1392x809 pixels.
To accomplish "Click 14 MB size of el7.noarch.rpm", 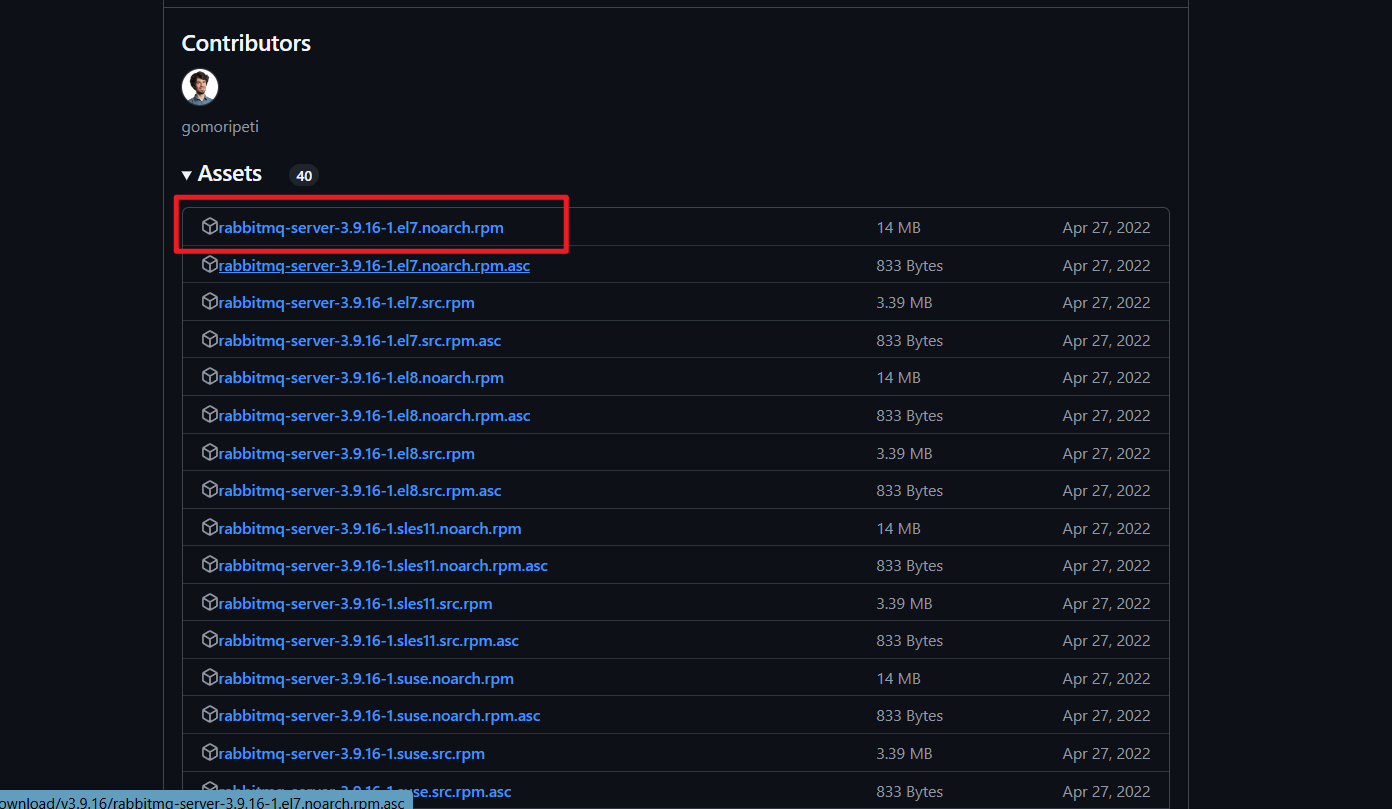I will [898, 228].
